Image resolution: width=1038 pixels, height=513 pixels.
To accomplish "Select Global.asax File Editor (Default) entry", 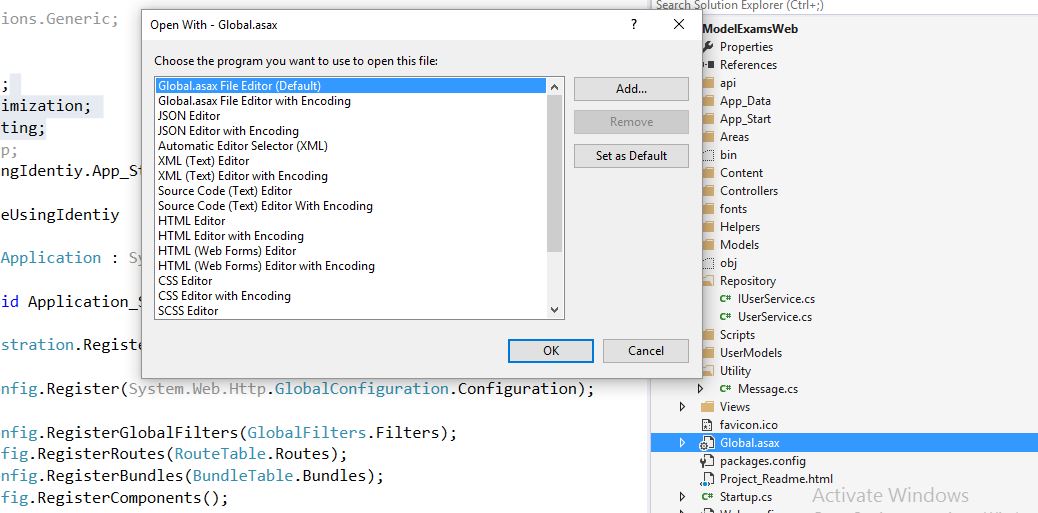I will [x=351, y=86].
